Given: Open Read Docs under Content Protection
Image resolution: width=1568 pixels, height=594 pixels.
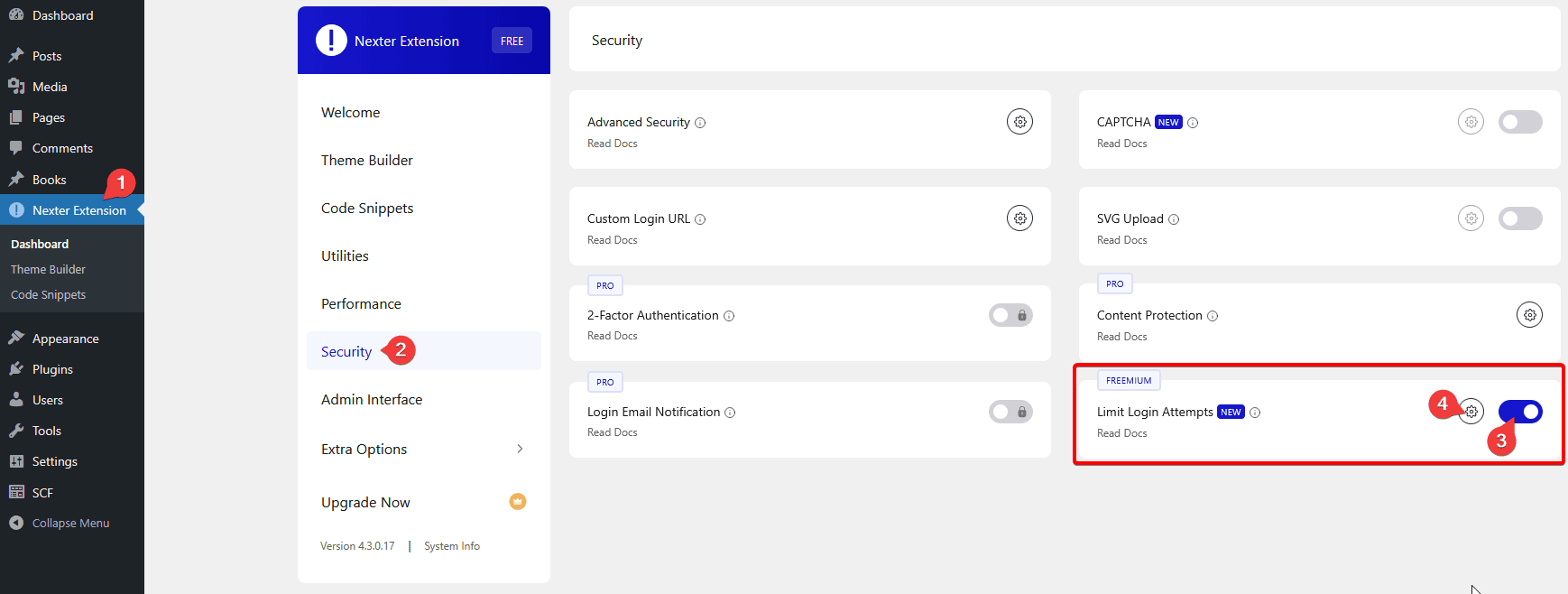Looking at the screenshot, I should click(1122, 337).
